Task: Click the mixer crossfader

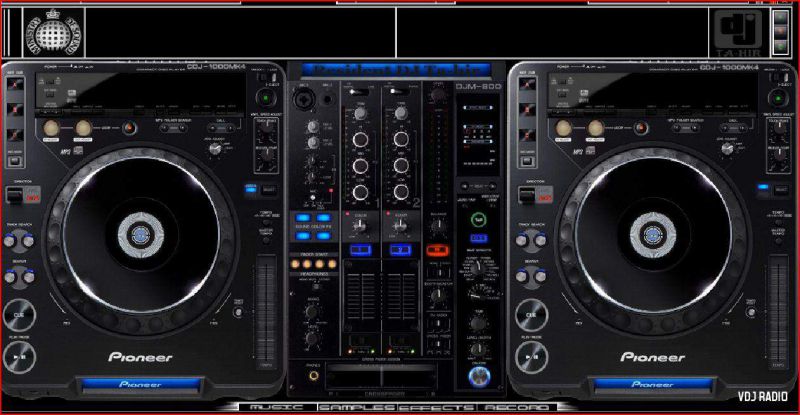Action: pyautogui.click(x=382, y=378)
